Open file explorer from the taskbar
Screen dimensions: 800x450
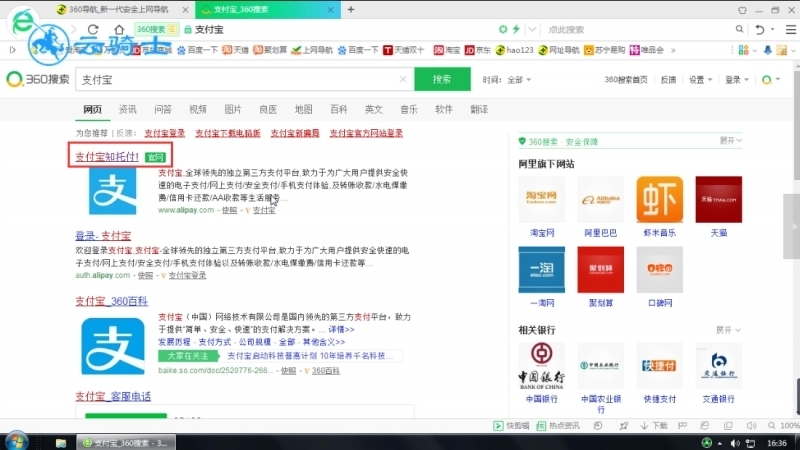click(x=61, y=443)
